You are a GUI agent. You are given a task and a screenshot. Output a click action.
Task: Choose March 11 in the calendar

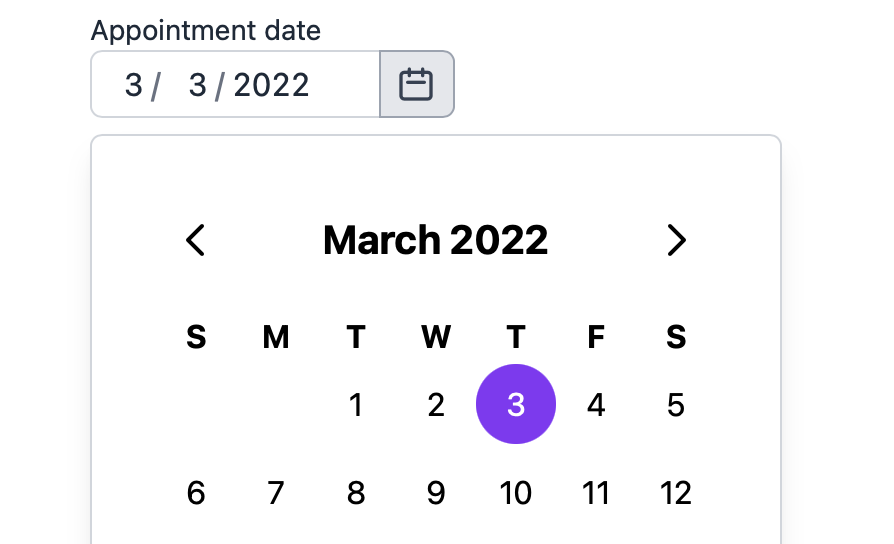coord(596,493)
